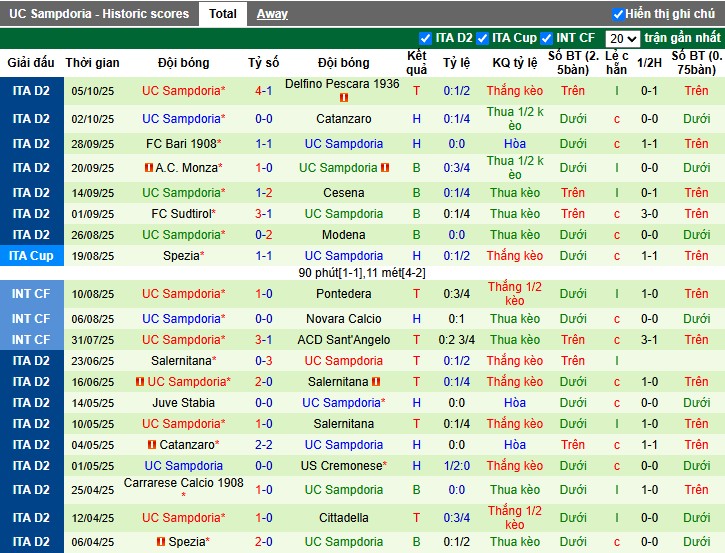Click handicap 1/2:0 for US Cremonese row

(x=457, y=466)
